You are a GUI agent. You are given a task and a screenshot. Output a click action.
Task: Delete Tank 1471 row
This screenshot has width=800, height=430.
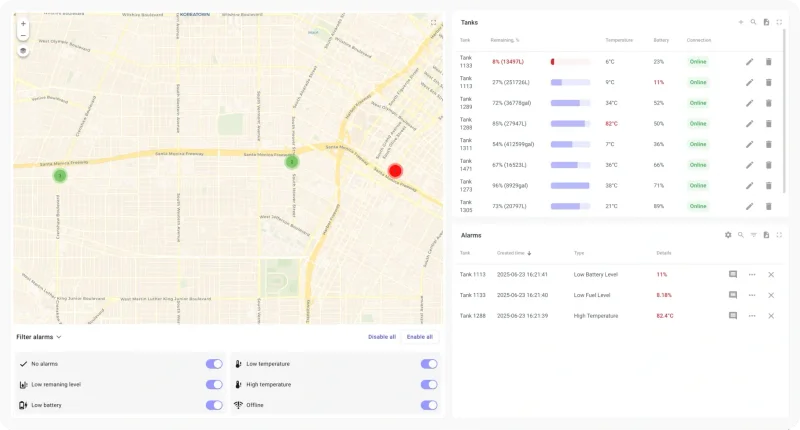point(768,165)
